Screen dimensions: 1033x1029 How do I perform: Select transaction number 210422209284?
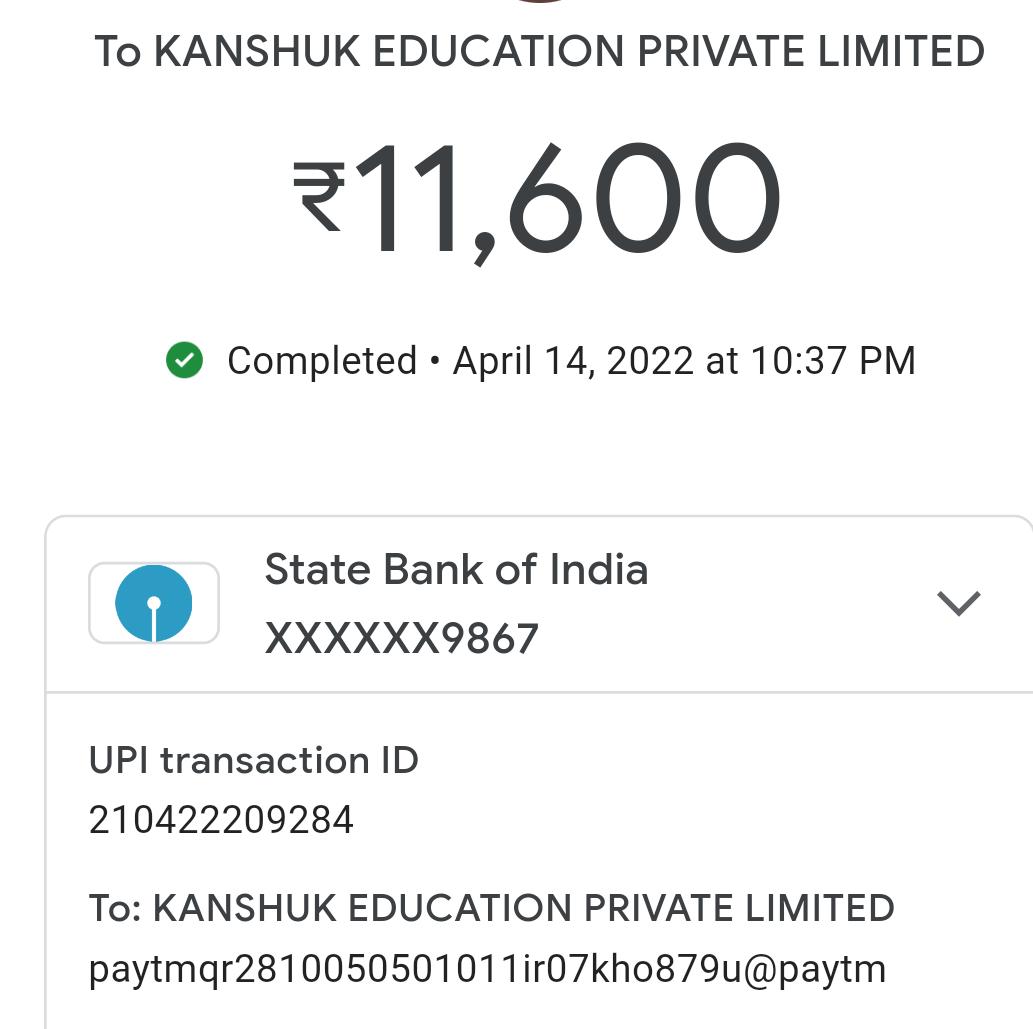pyautogui.click(x=221, y=820)
